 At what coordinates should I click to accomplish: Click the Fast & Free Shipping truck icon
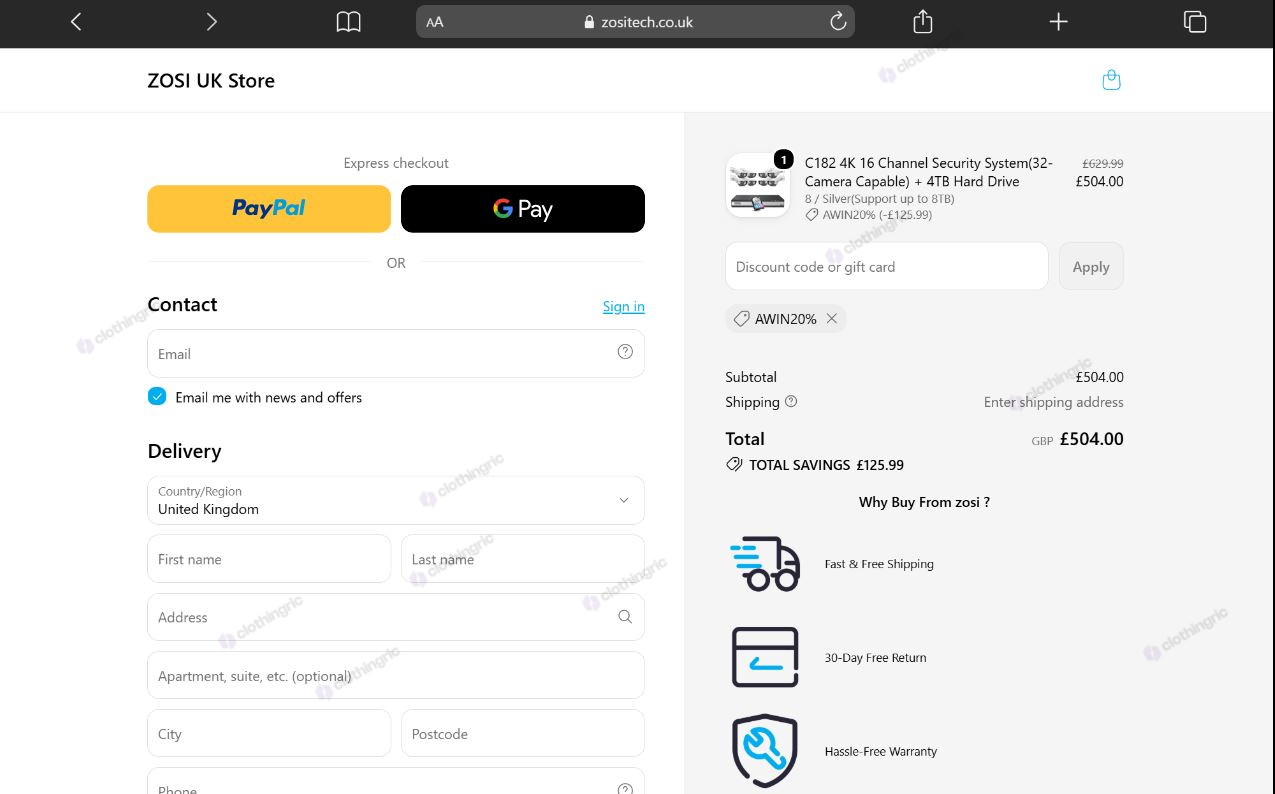click(x=765, y=564)
